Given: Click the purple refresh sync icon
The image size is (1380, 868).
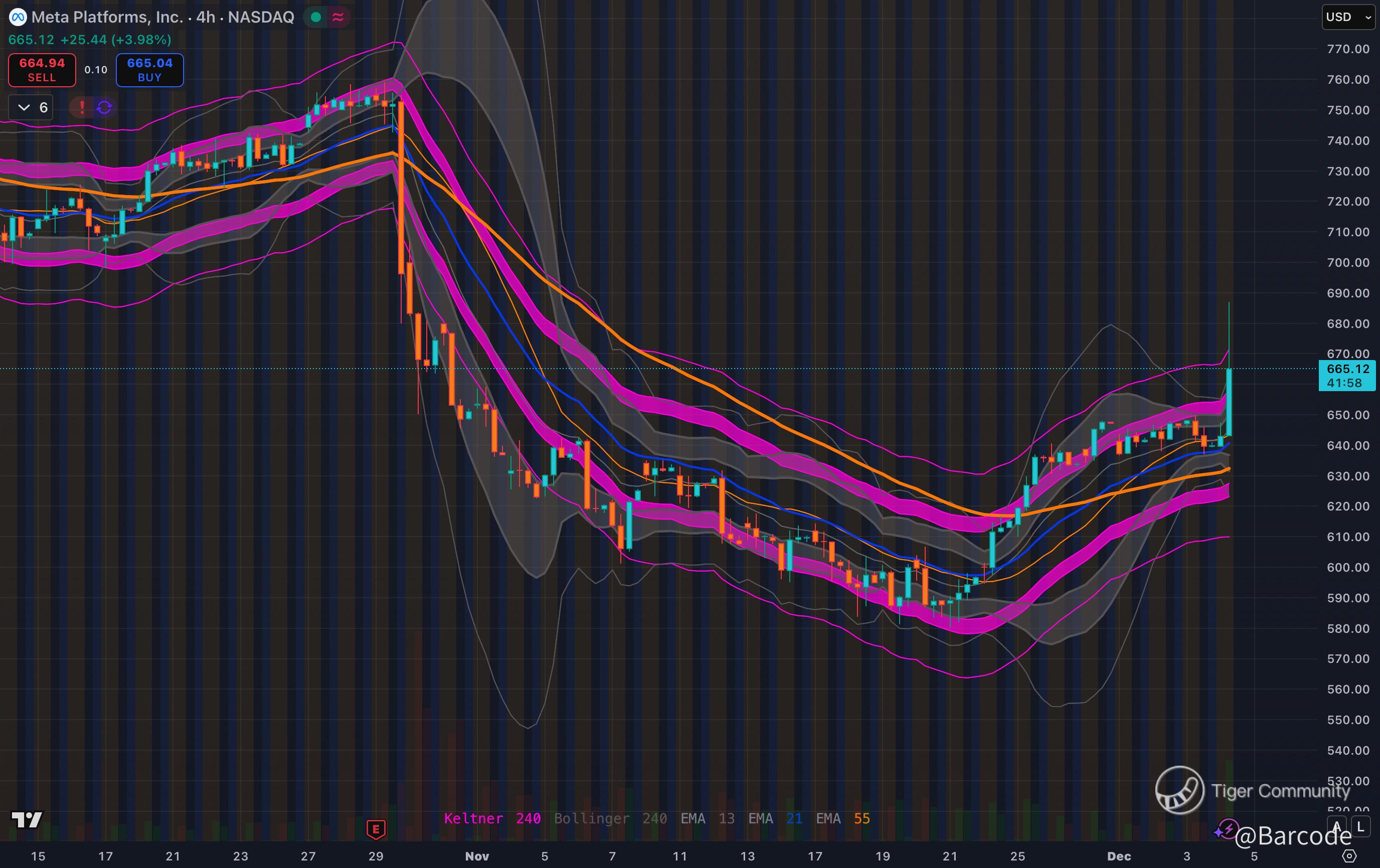Looking at the screenshot, I should click(x=104, y=107).
